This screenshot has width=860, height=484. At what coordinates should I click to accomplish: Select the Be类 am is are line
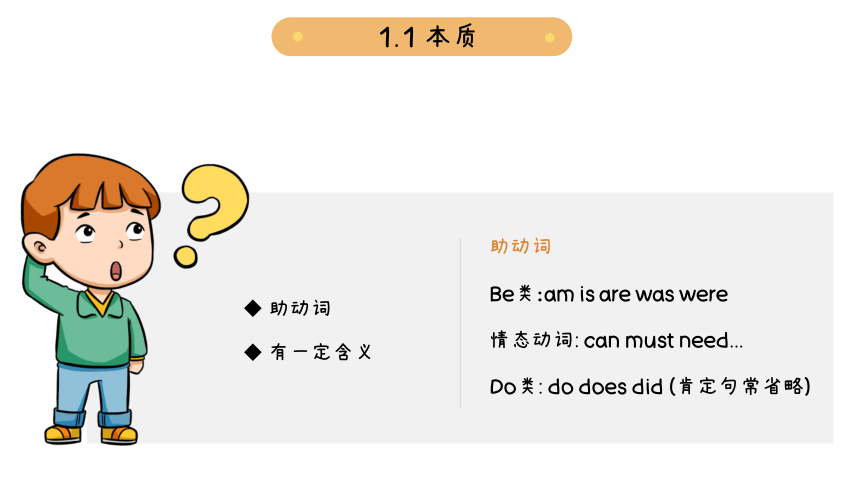[609, 294]
